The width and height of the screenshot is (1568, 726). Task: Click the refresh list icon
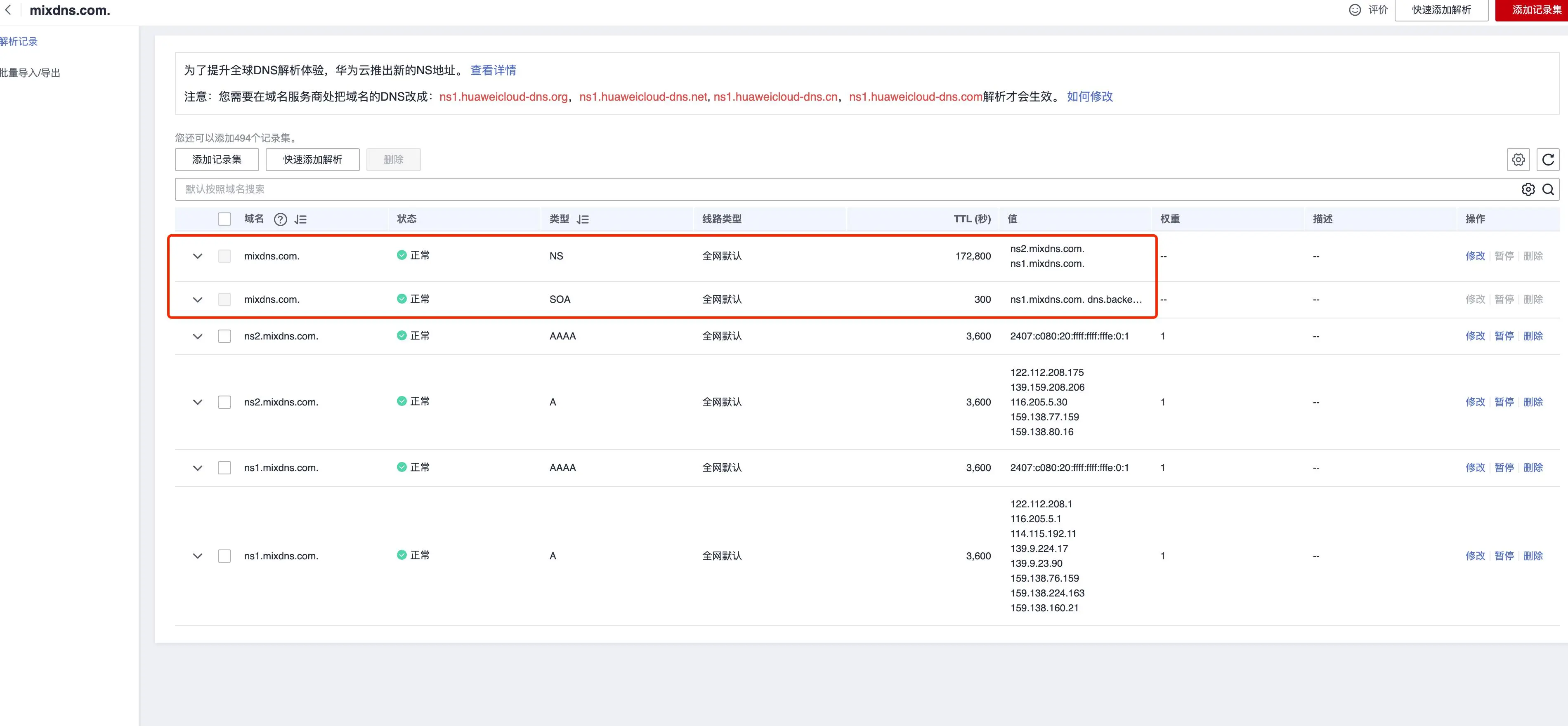(x=1548, y=160)
